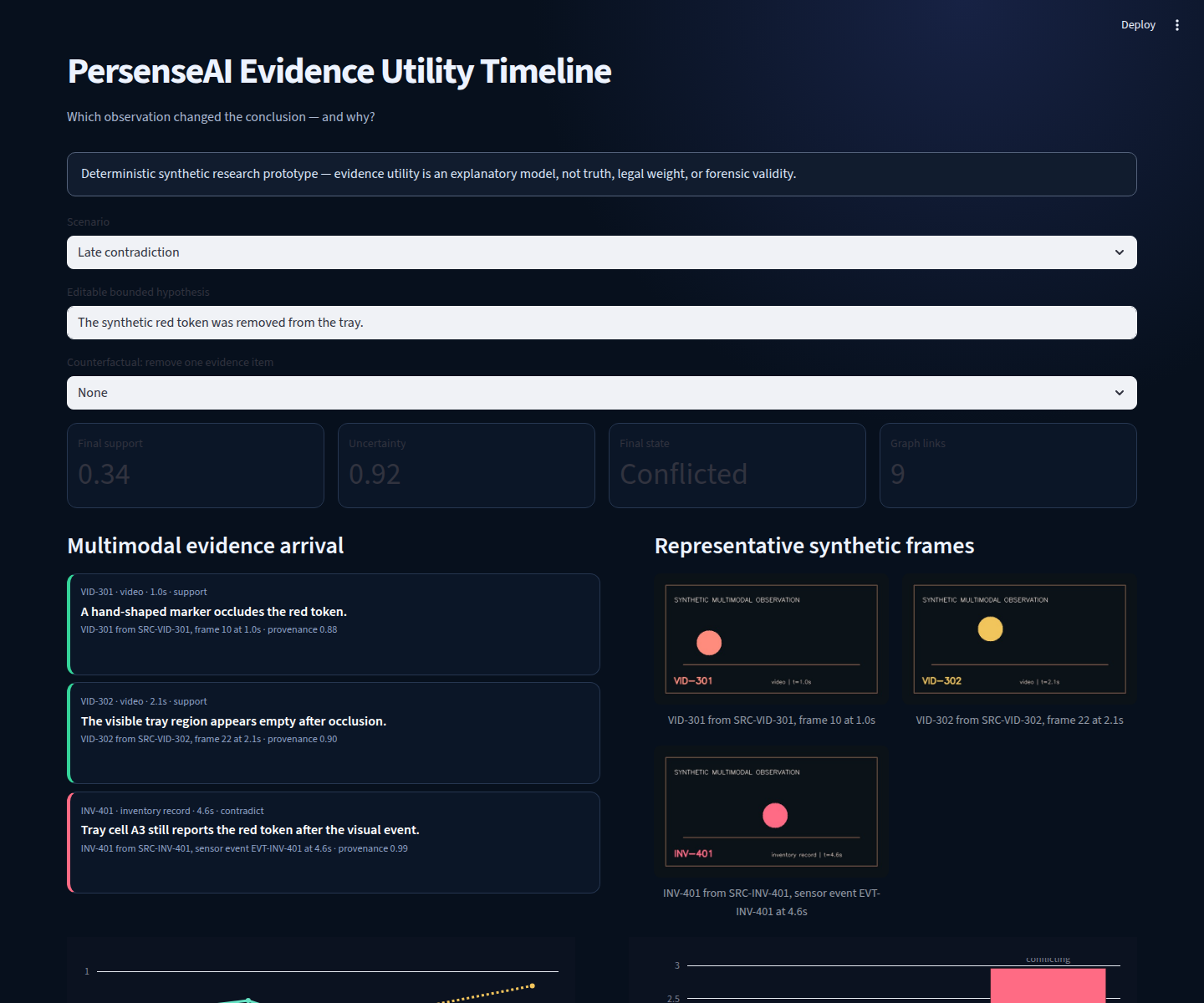Screen dimensions: 1204x1003
Task: Click the Representative synthetic frames heading
Action: pos(814,546)
